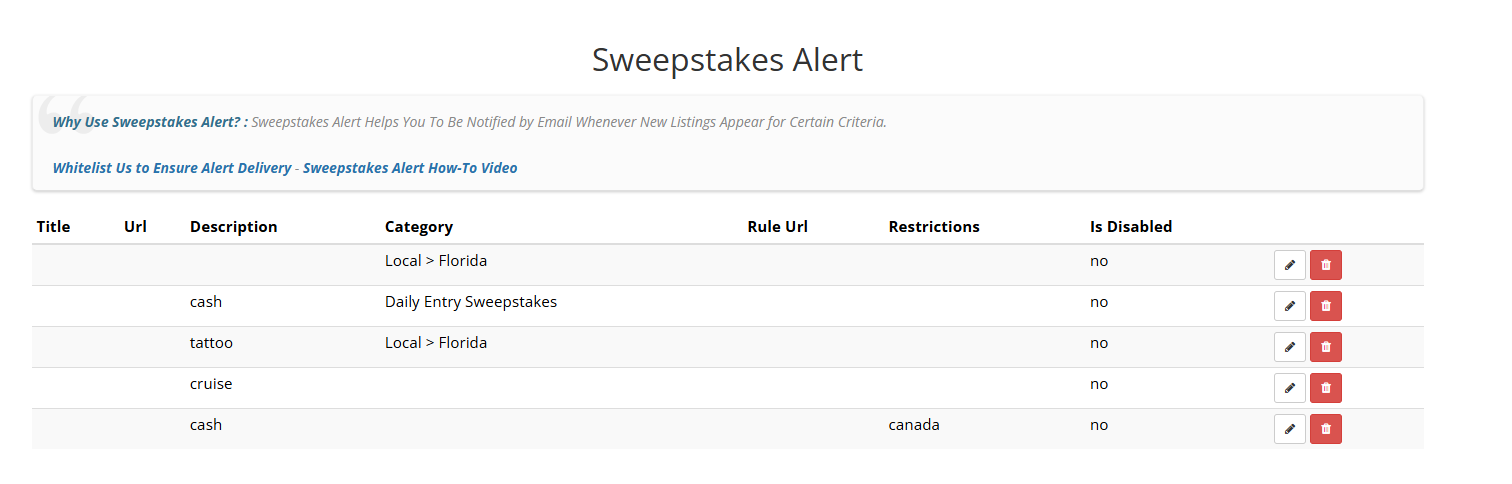Open Whitelist Us to Ensure Alert Delivery link
The width and height of the screenshot is (1512, 484).
click(172, 168)
